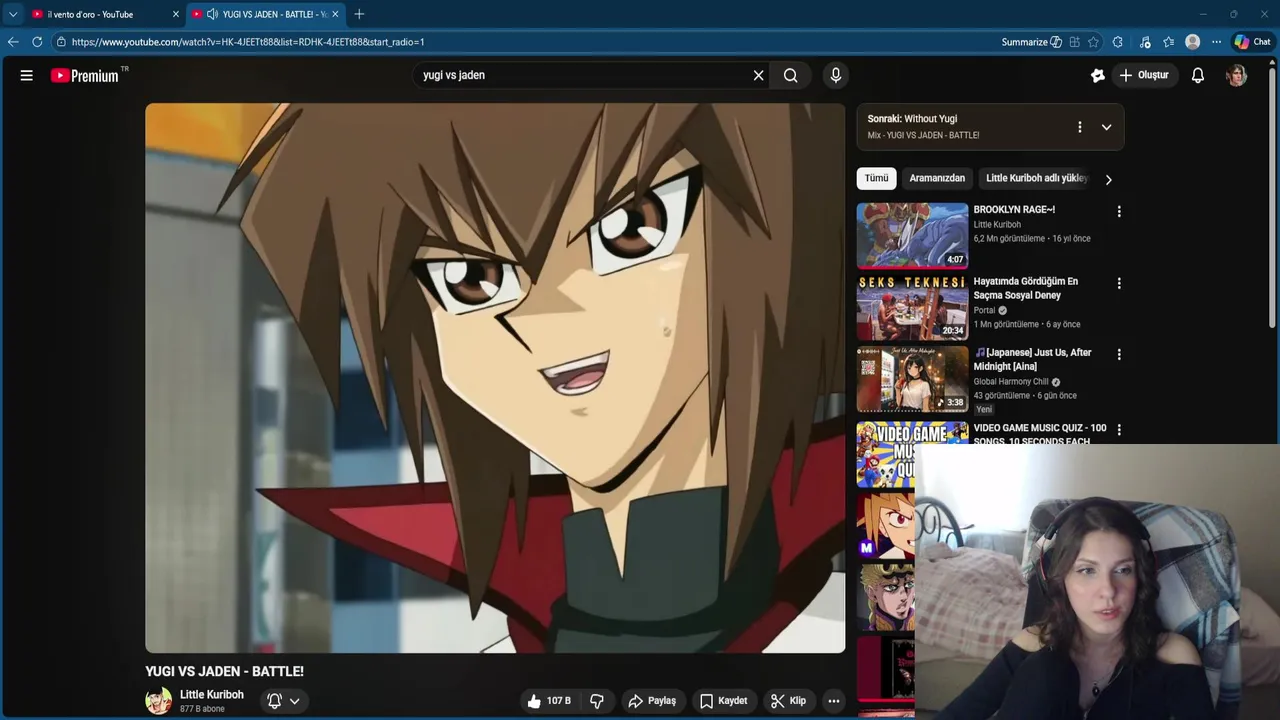Open the sparkle icon beside Oluştur
Screen dimensions: 1280x720
[1098, 75]
